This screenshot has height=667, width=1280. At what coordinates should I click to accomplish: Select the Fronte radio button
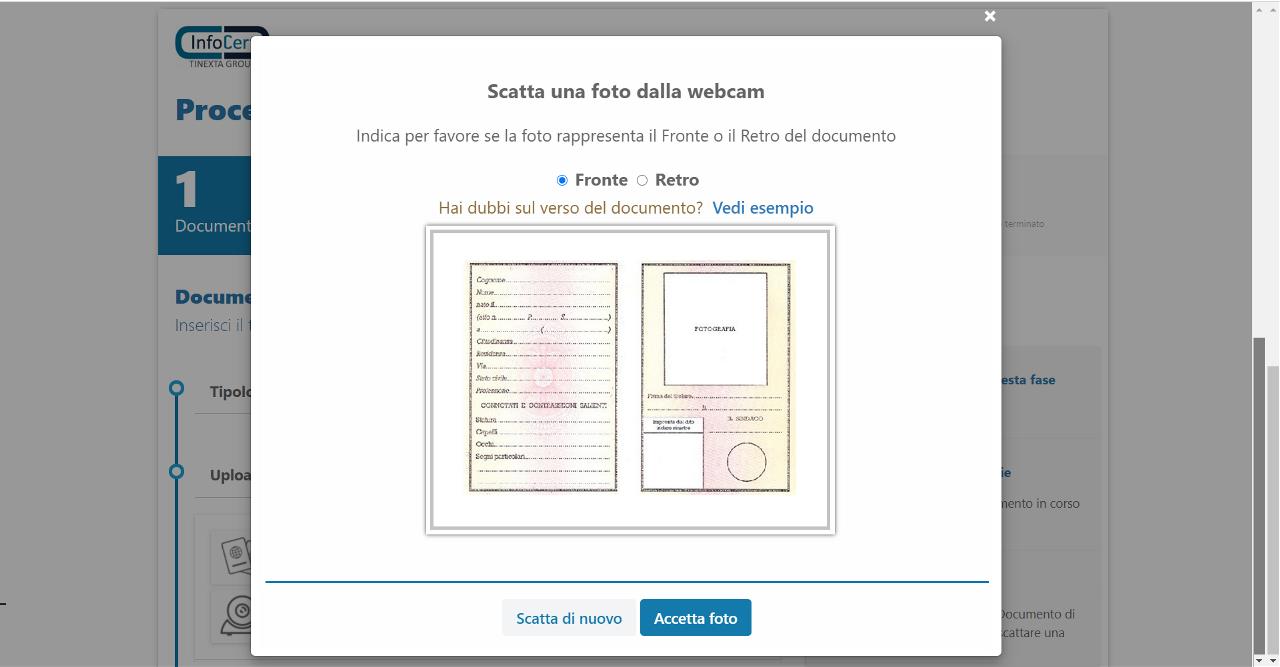coord(562,180)
